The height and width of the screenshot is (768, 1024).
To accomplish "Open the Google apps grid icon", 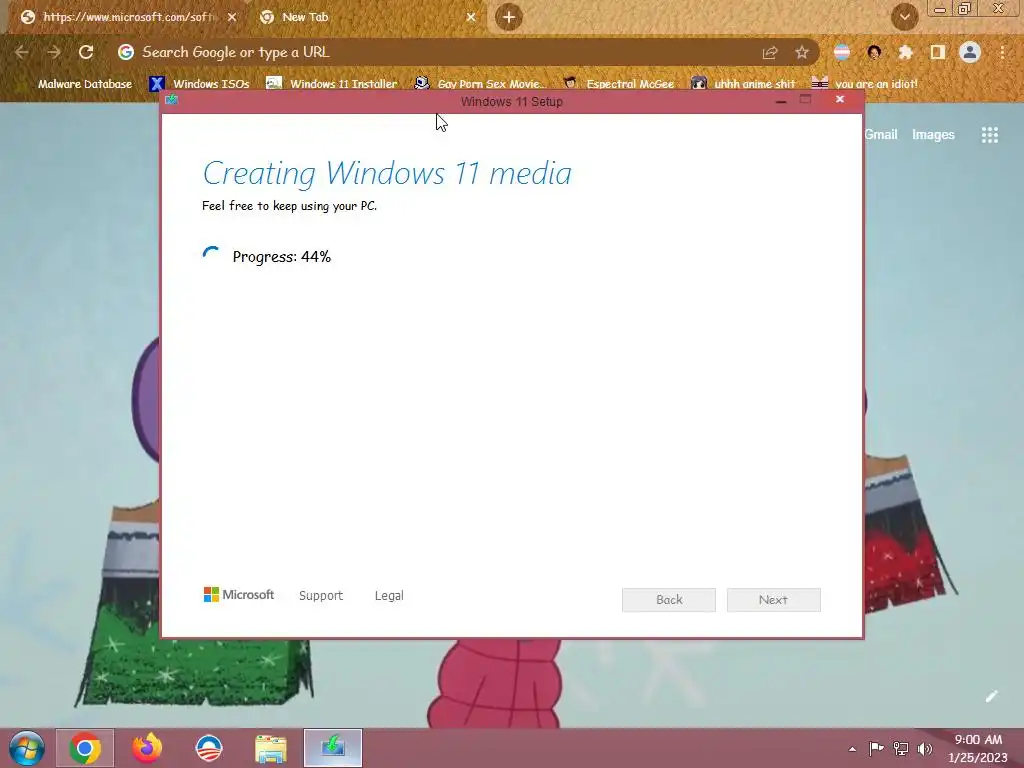I will pyautogui.click(x=989, y=135).
